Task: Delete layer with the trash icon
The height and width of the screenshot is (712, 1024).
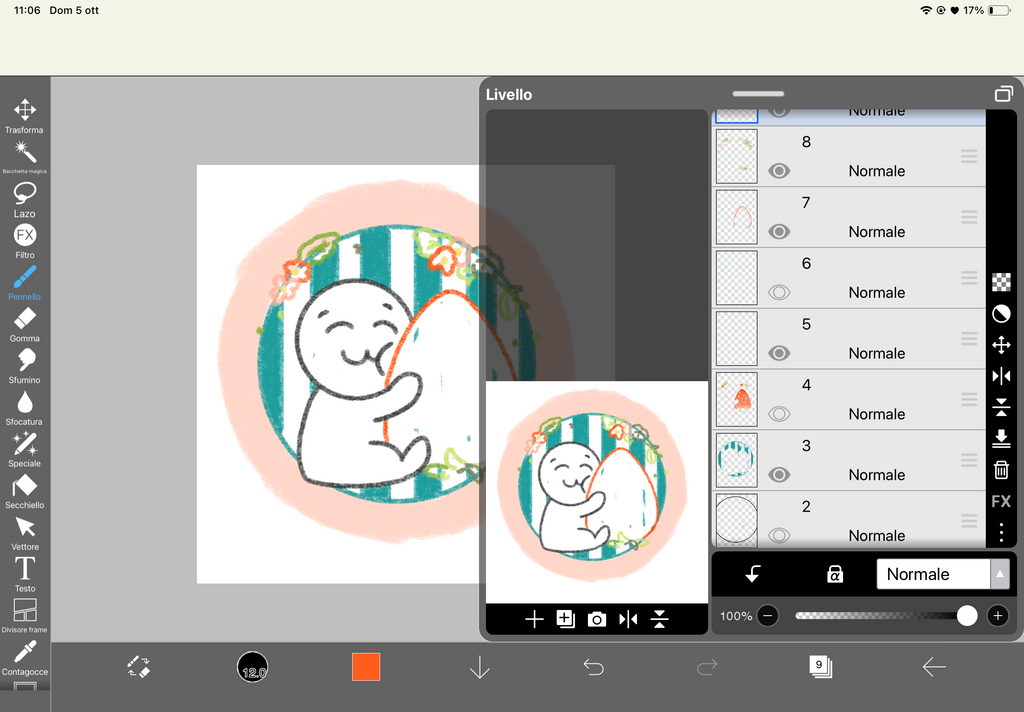Action: point(1000,469)
